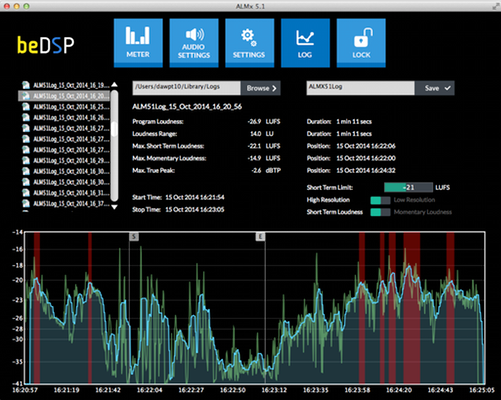The width and height of the screenshot is (501, 400).
Task: Click the Loudness Range value 14.0
Action: point(256,134)
